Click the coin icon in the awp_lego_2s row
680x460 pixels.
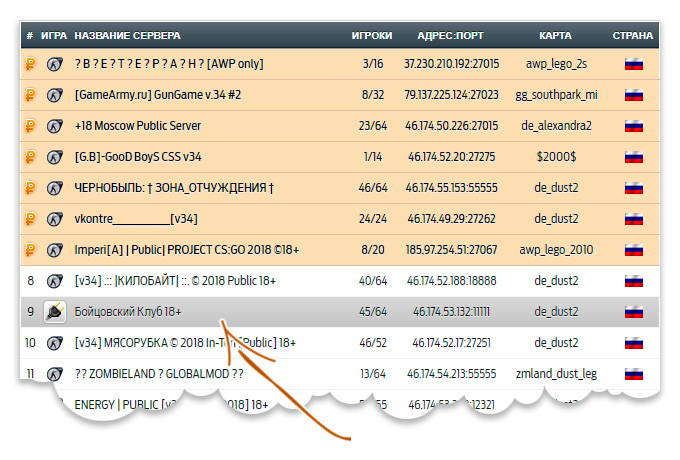tap(30, 64)
